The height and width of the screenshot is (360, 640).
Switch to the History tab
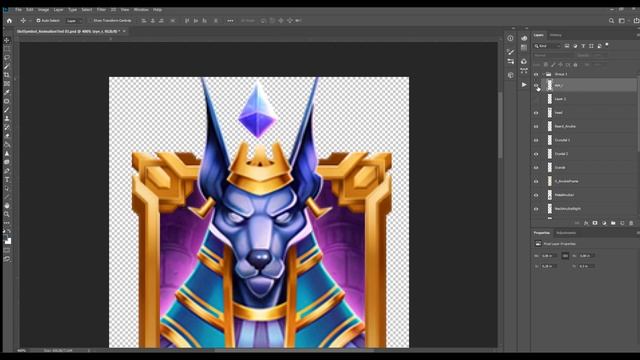556,35
